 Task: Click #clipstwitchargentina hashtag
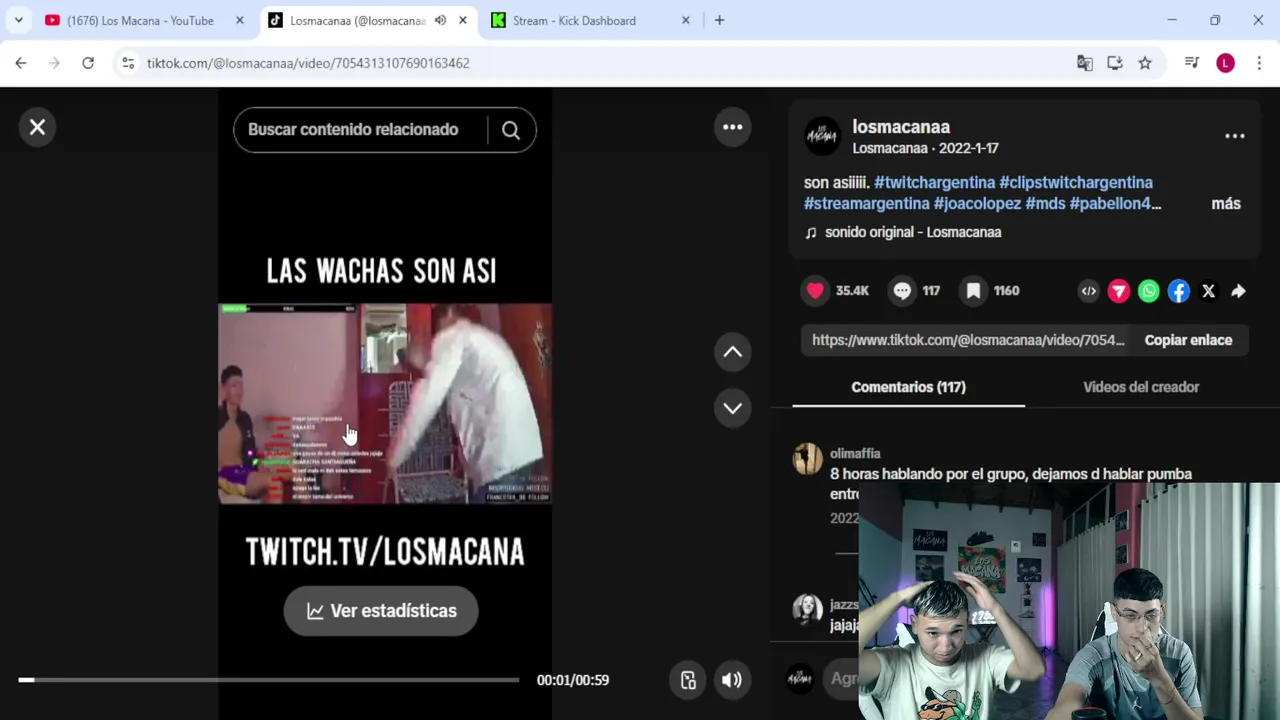click(1076, 183)
